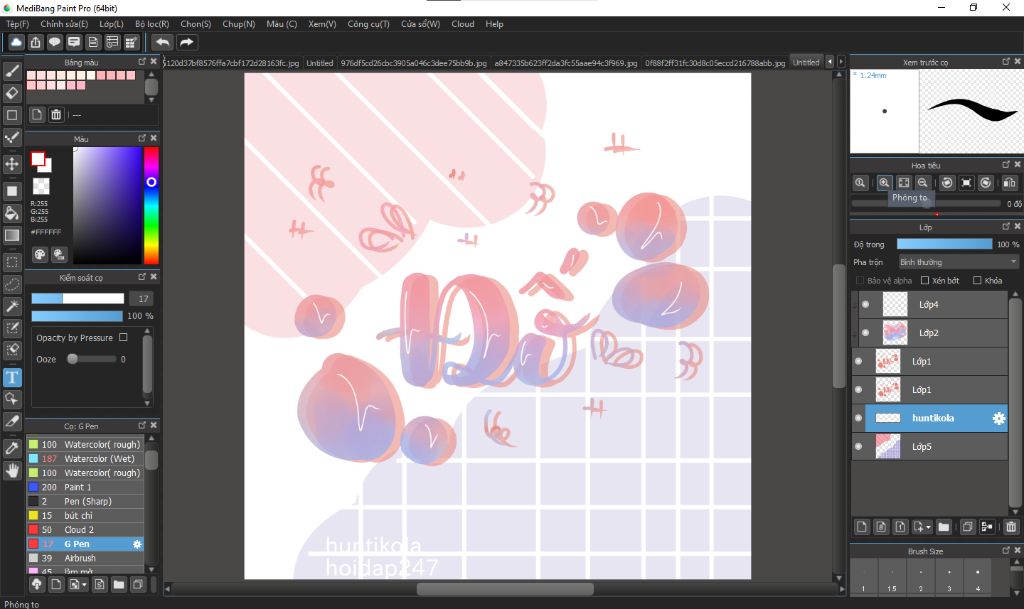Hide the huntikola layer
This screenshot has width=1024, height=609.
[858, 418]
